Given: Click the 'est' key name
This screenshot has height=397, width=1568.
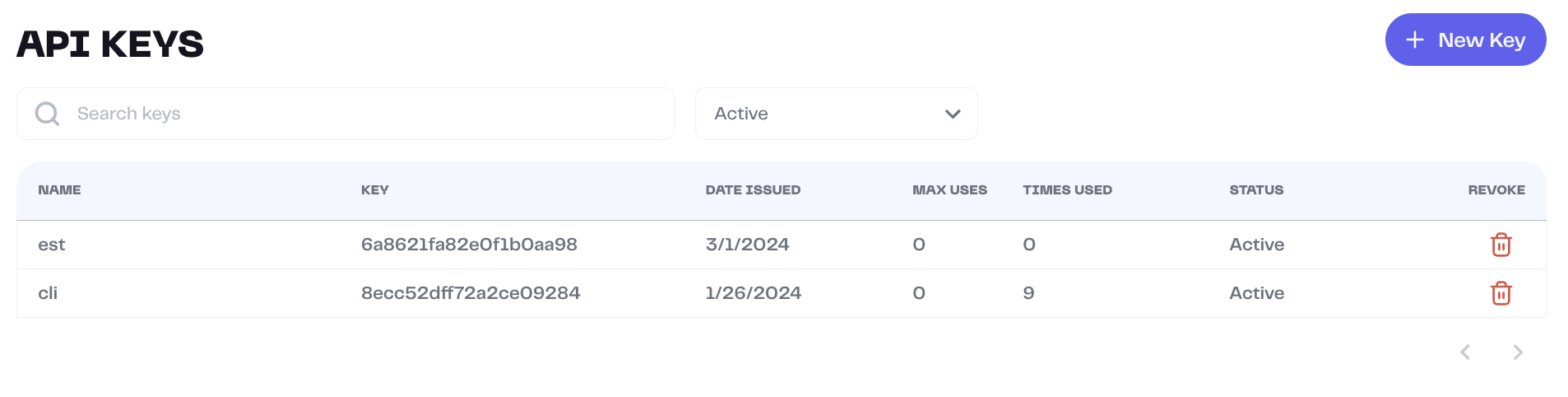Looking at the screenshot, I should (51, 245).
